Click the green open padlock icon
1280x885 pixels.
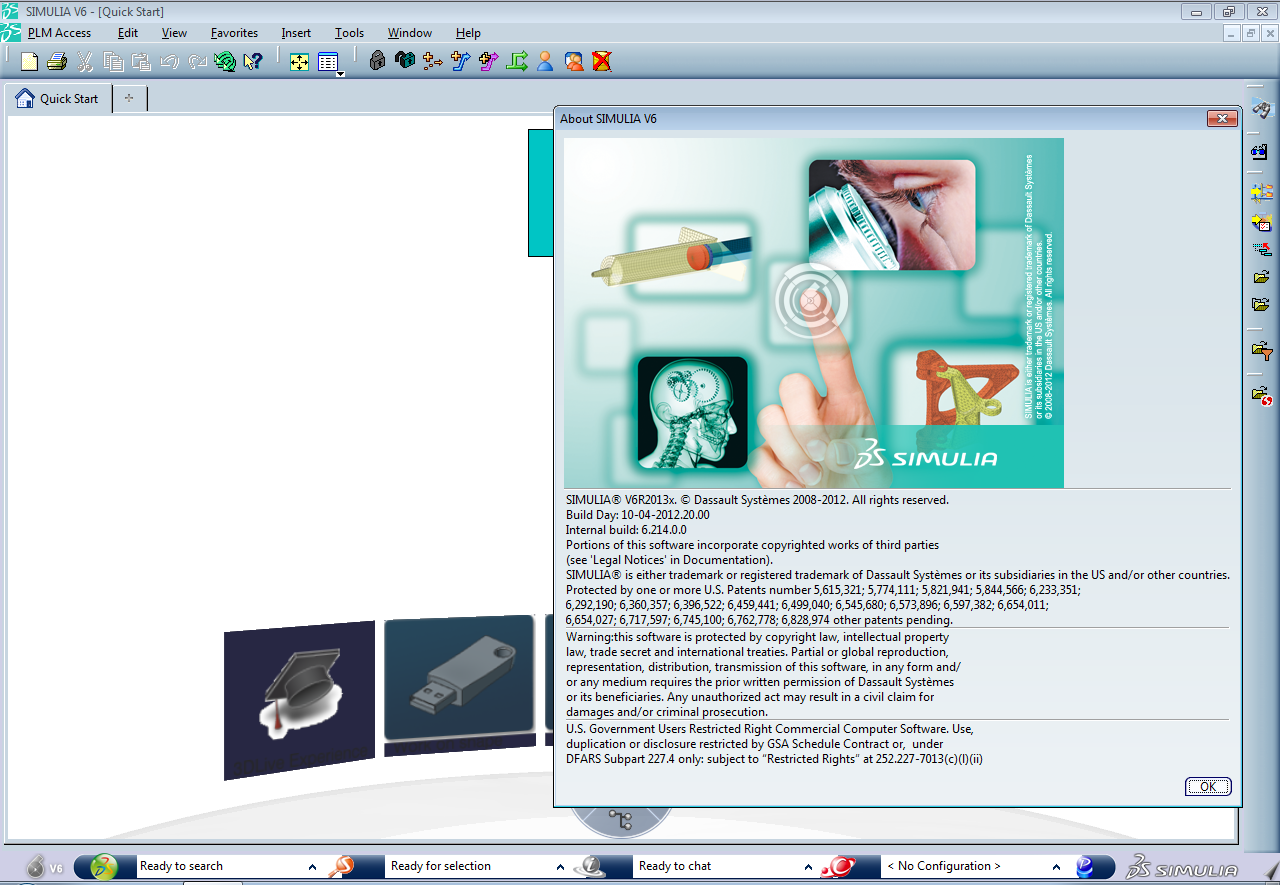coord(405,61)
